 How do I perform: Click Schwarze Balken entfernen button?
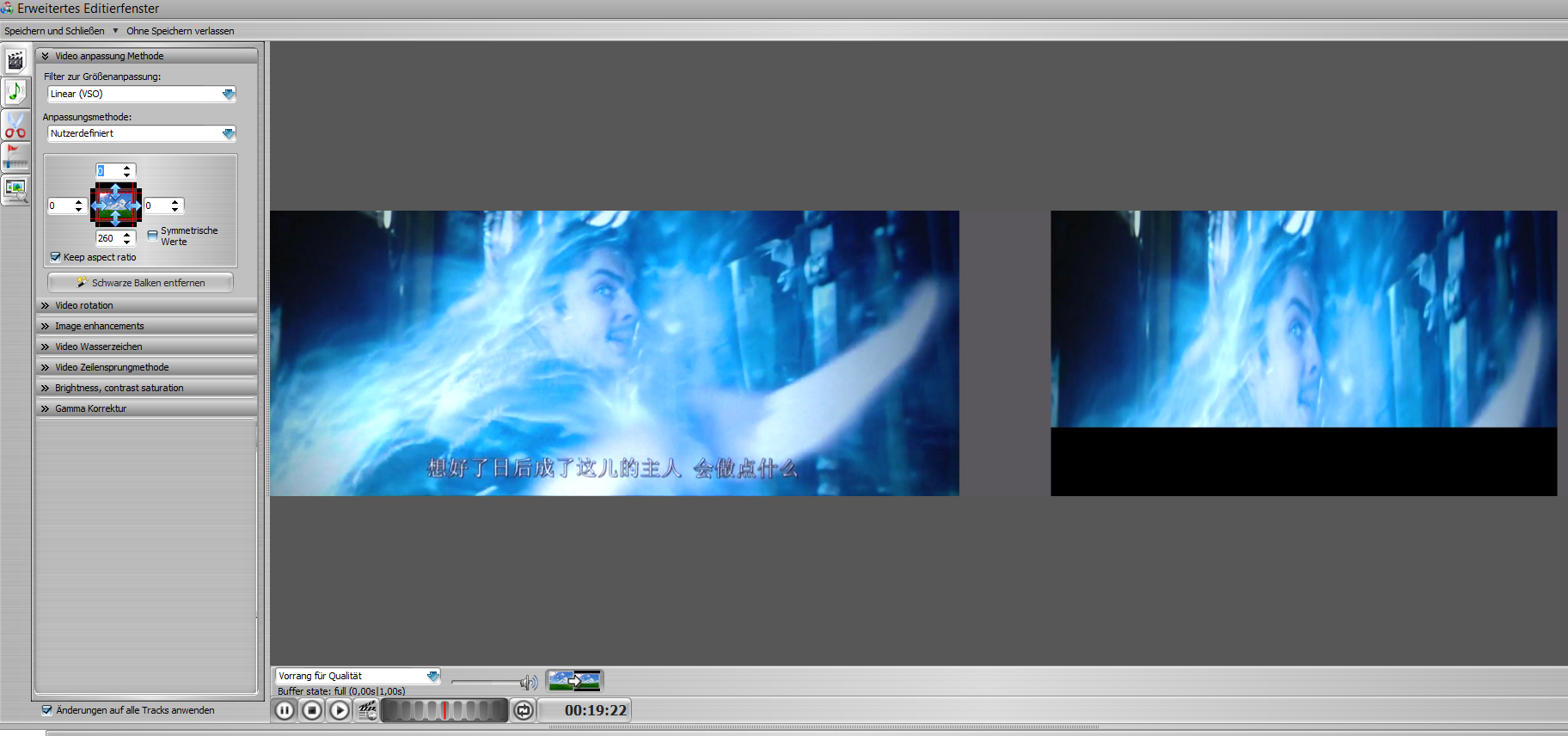(140, 283)
